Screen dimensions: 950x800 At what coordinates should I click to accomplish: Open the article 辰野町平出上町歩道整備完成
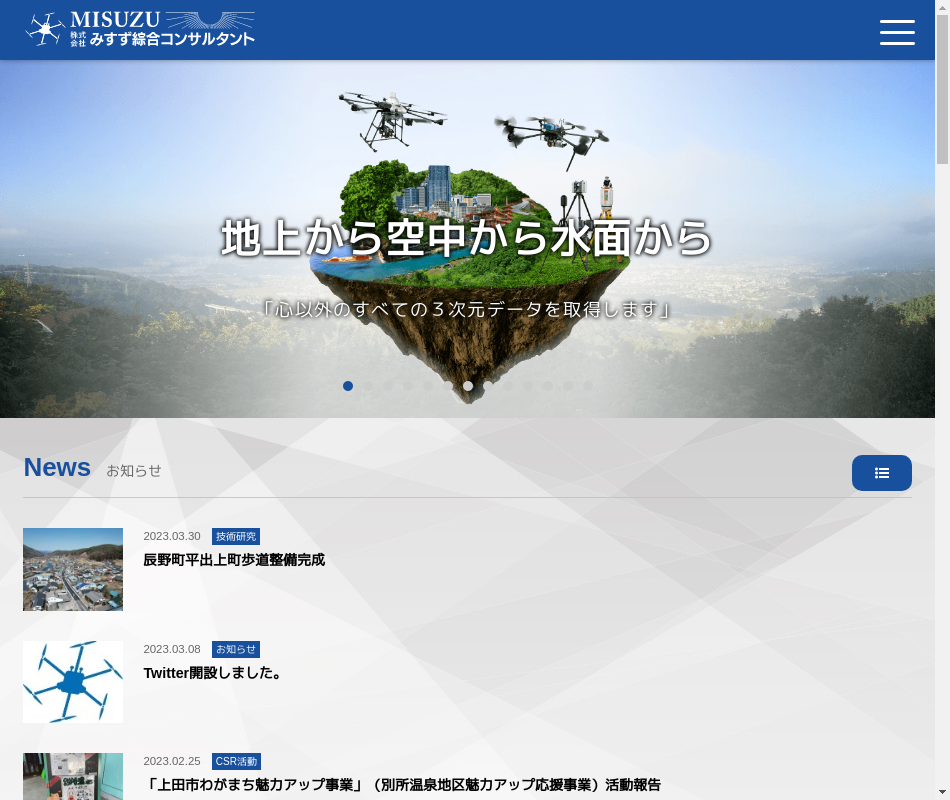click(x=234, y=560)
